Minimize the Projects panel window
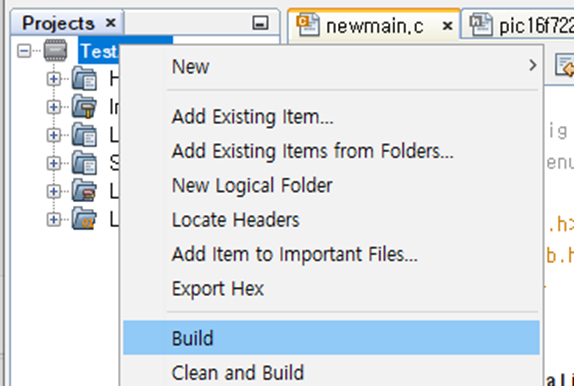The height and width of the screenshot is (386, 574). coord(260,23)
